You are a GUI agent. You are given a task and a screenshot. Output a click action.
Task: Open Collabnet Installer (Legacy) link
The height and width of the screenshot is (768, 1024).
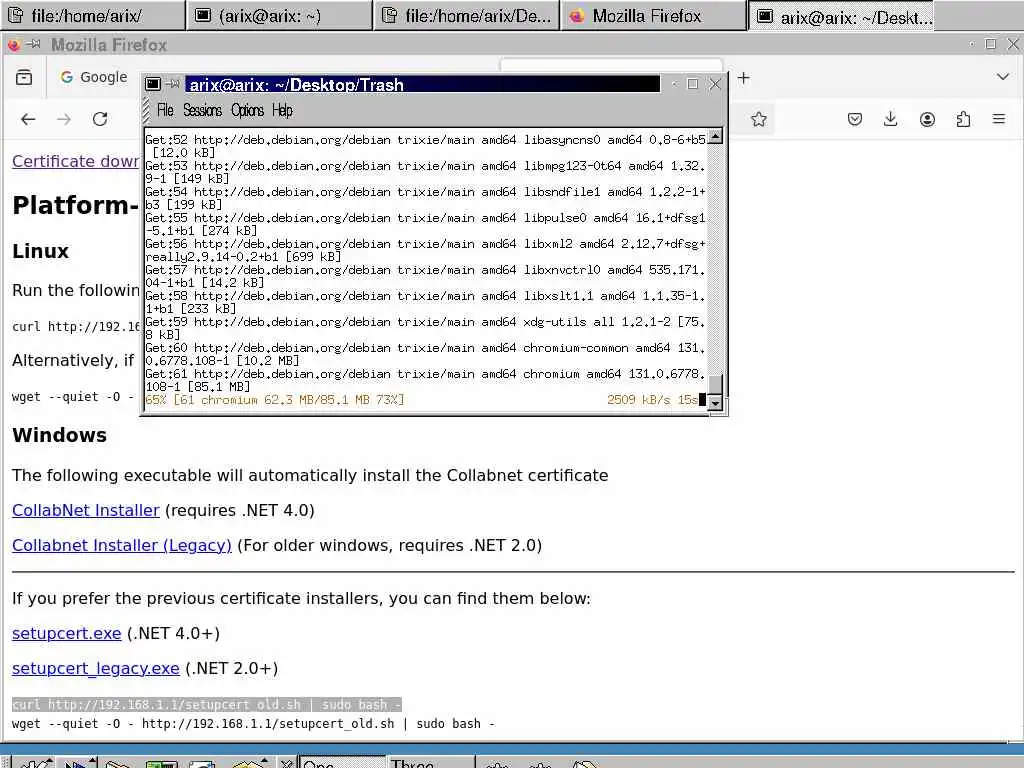tap(121, 545)
